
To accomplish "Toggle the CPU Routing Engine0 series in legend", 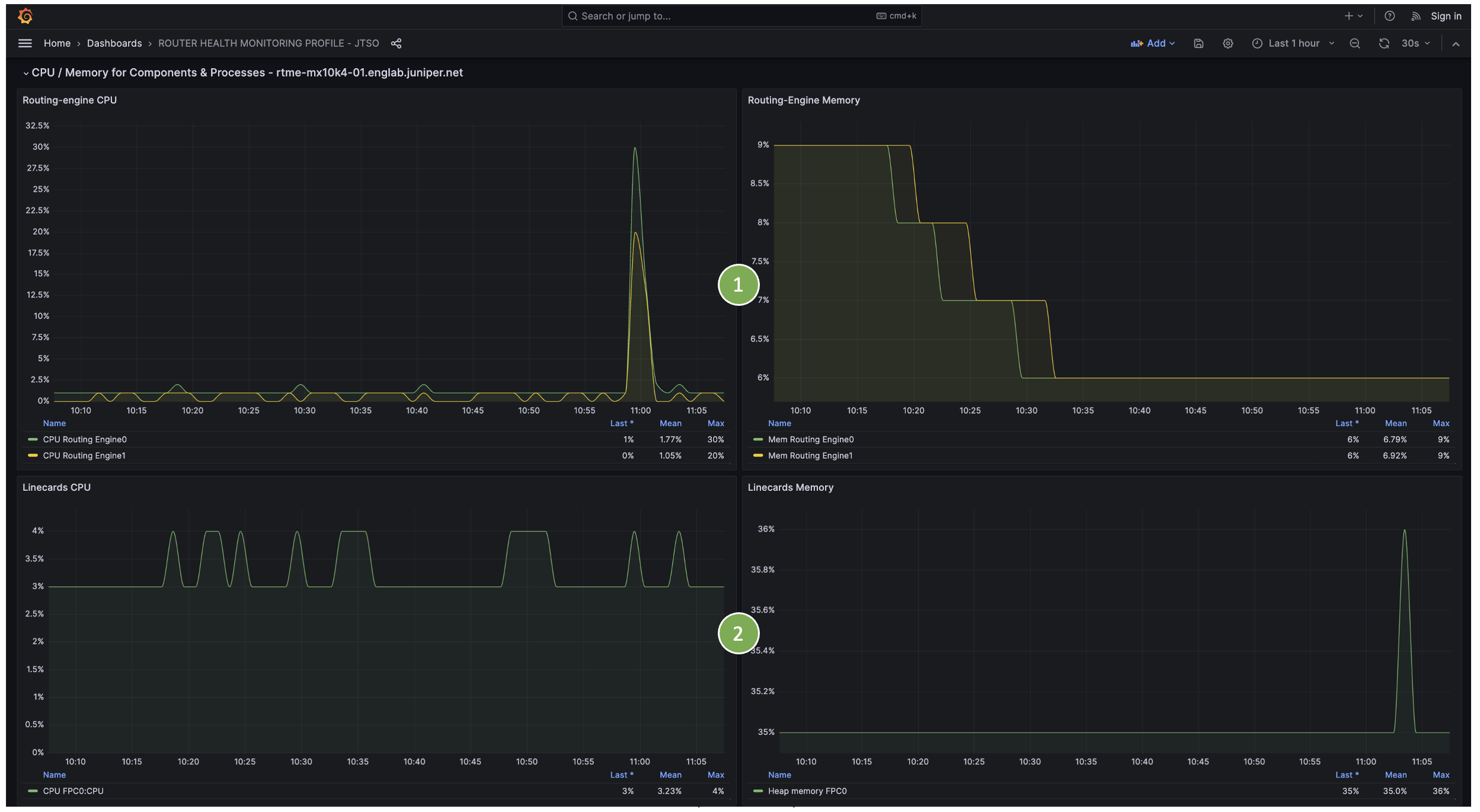I will pos(85,439).
